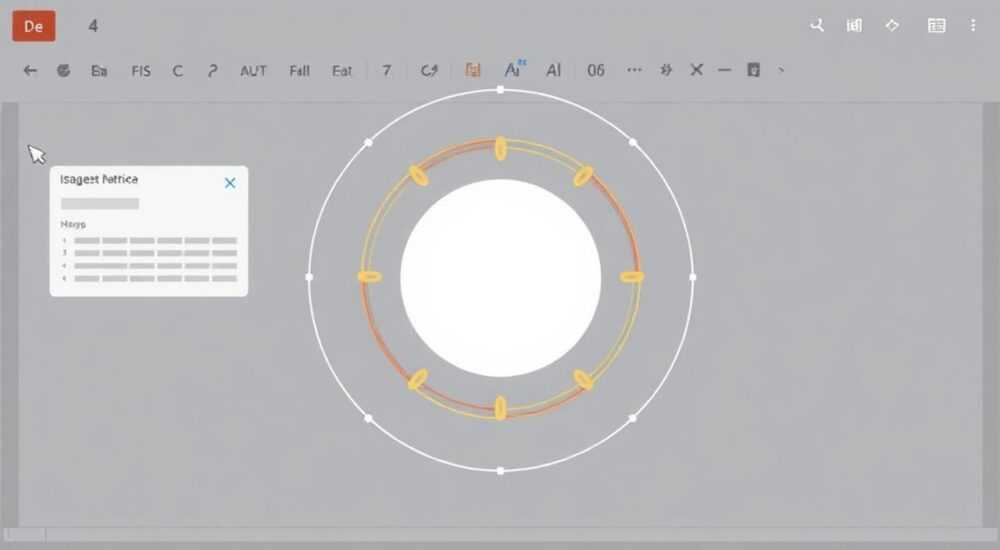Close the Isageet hatrica popup
Image resolution: width=1000 pixels, height=550 pixels.
[230, 183]
